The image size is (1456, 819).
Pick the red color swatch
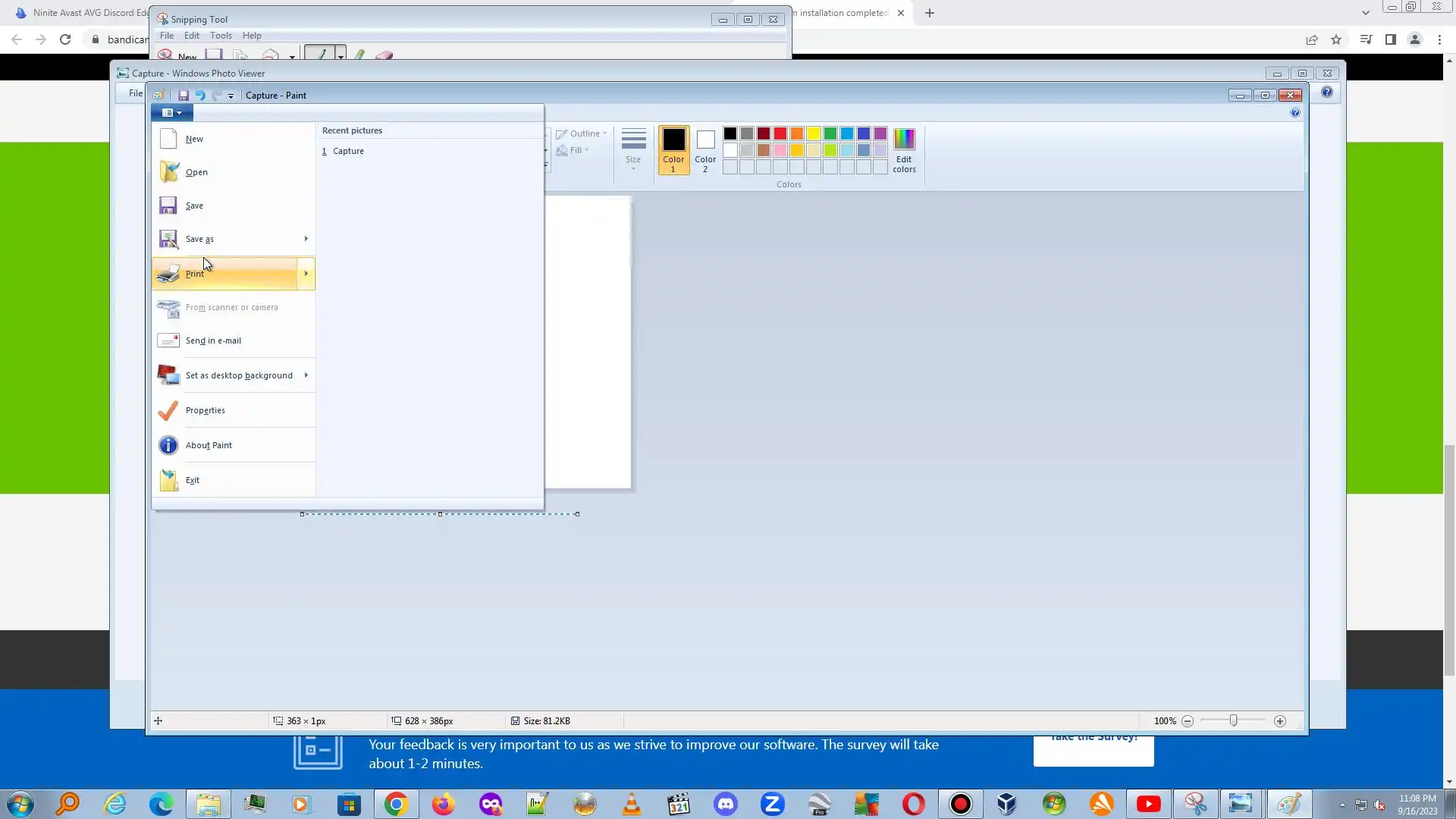(780, 133)
